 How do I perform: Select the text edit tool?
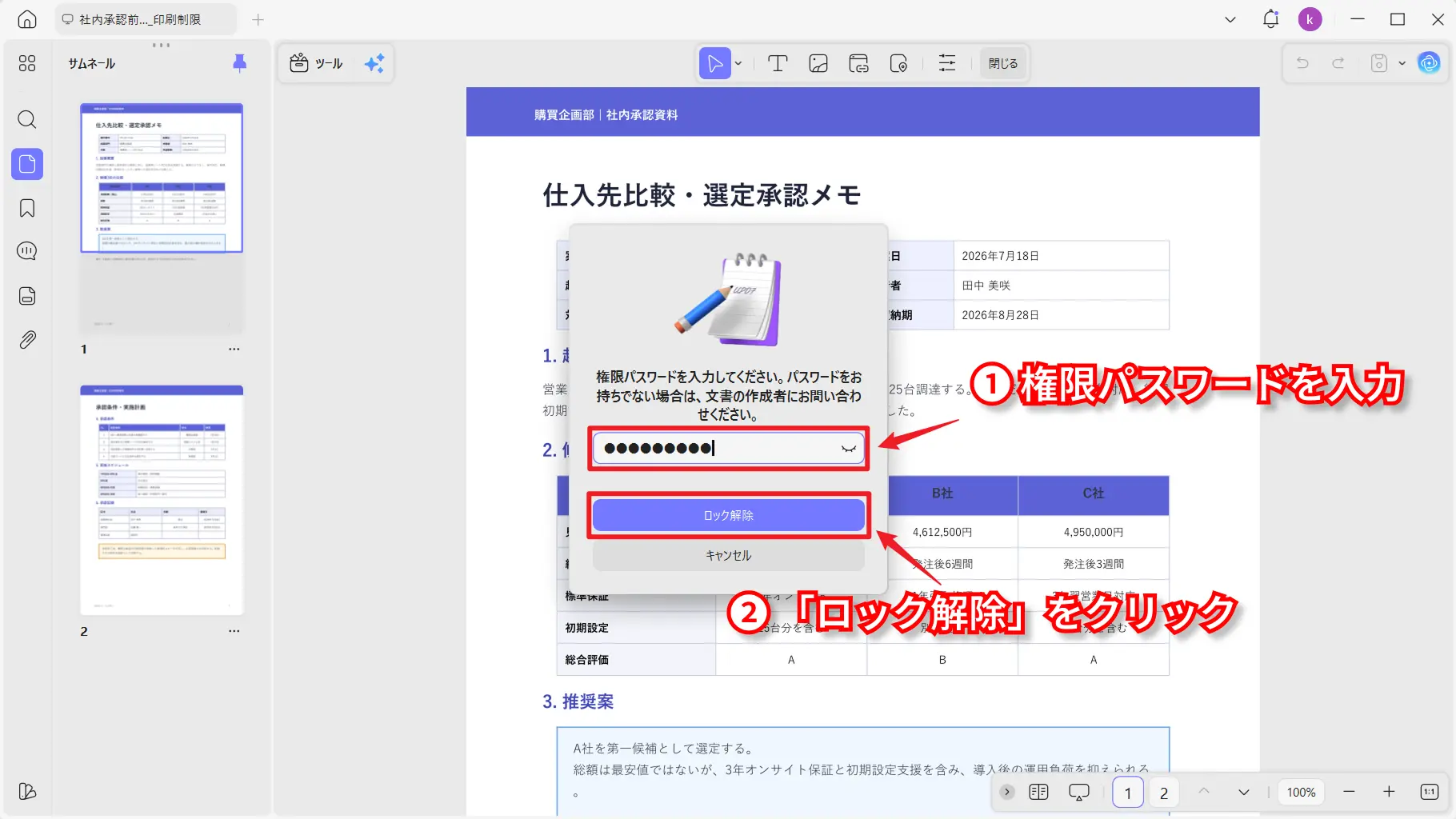[778, 63]
